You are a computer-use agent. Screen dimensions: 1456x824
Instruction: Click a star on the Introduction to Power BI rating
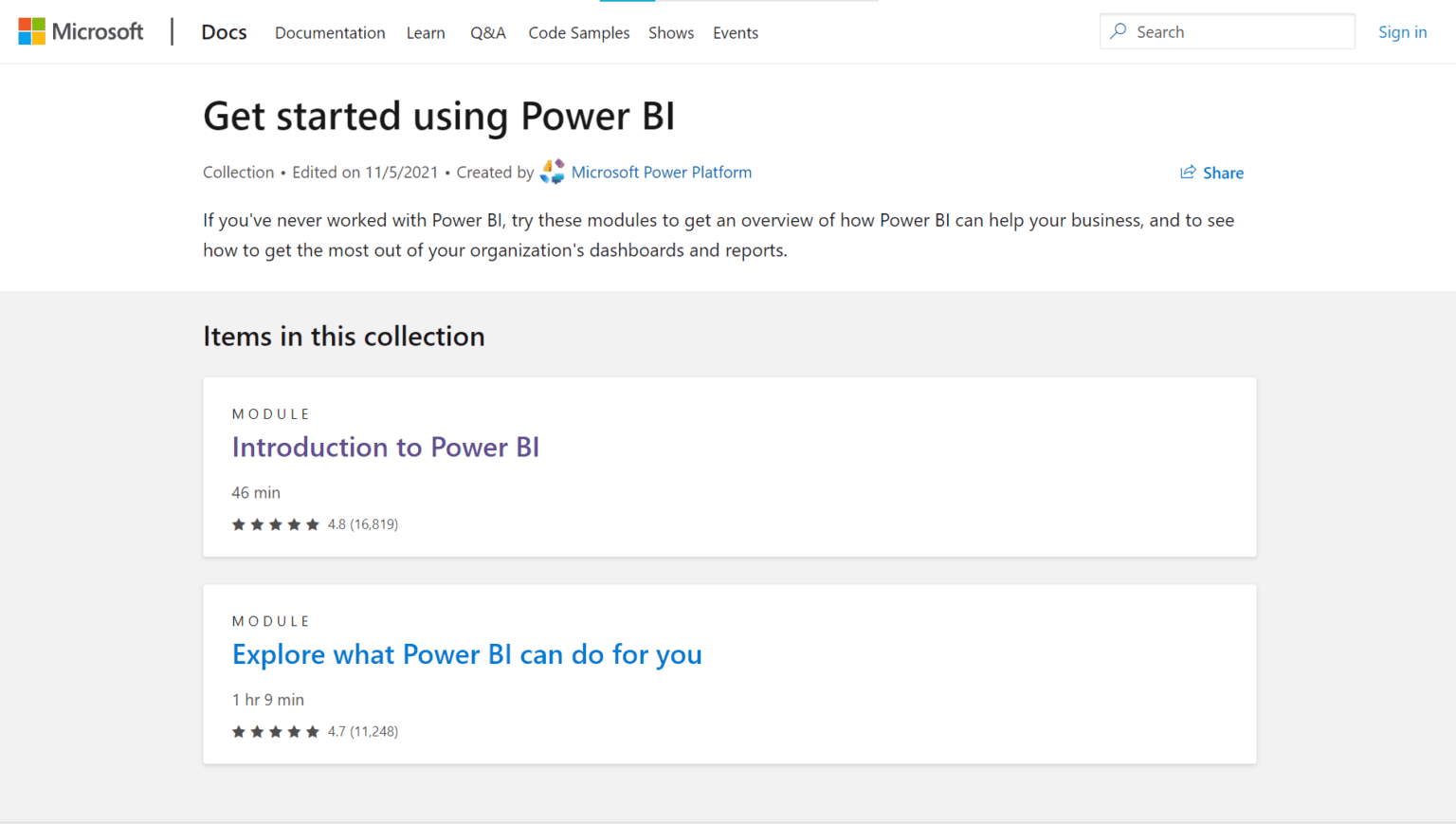pyautogui.click(x=276, y=523)
